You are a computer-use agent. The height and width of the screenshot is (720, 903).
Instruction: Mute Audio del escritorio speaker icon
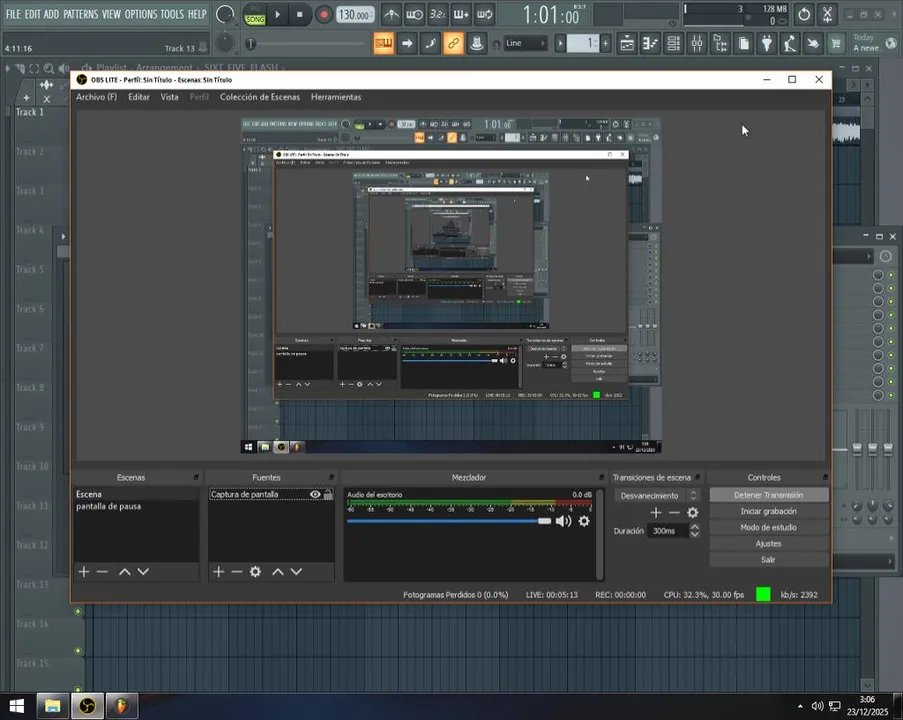click(563, 521)
